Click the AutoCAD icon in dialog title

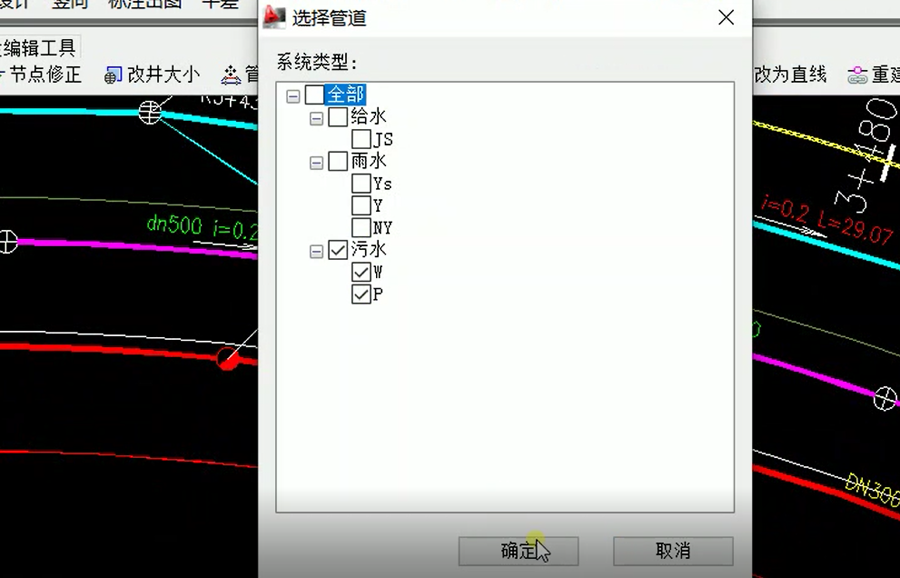[274, 18]
